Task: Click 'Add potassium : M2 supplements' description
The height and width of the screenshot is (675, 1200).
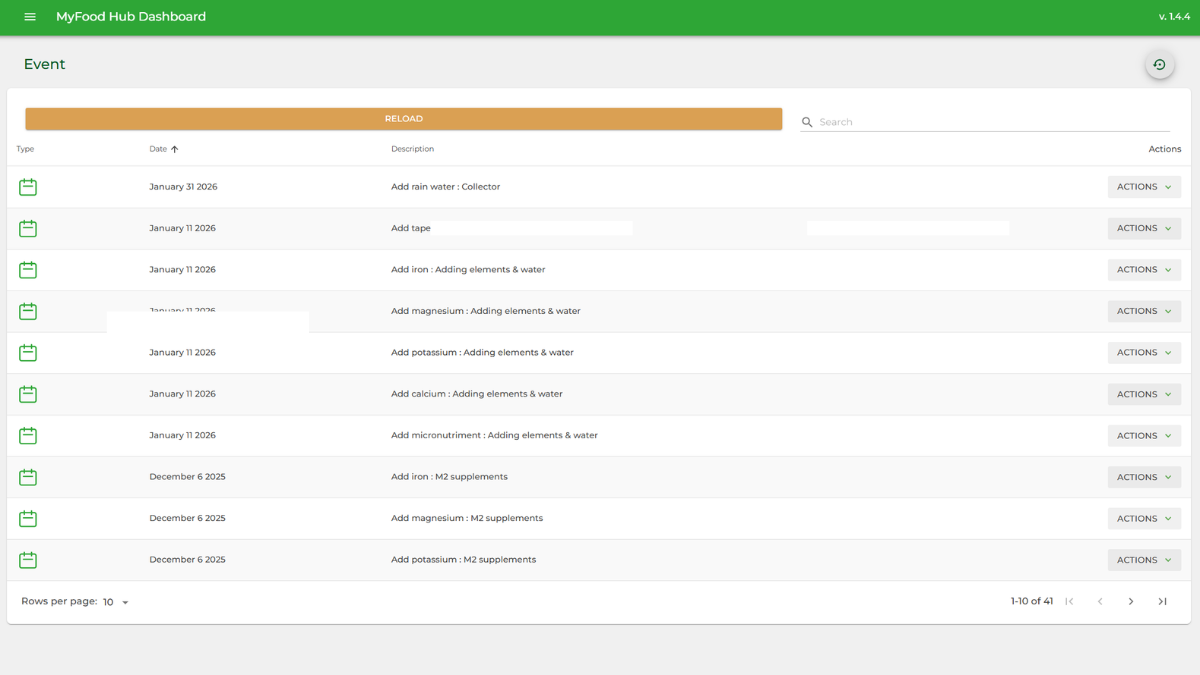Action: [x=463, y=560]
